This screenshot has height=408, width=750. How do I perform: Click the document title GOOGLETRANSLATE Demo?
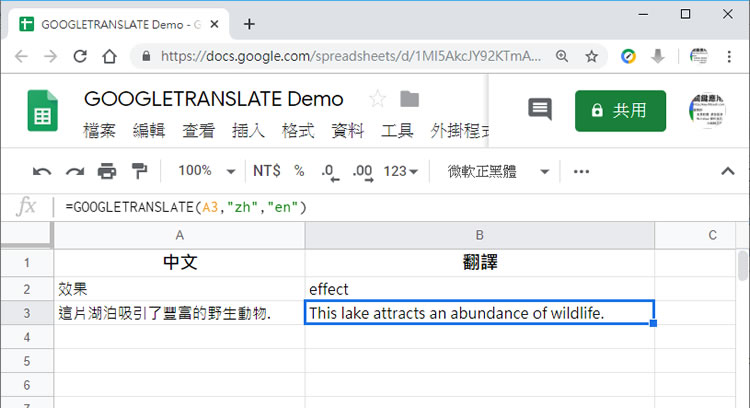213,99
